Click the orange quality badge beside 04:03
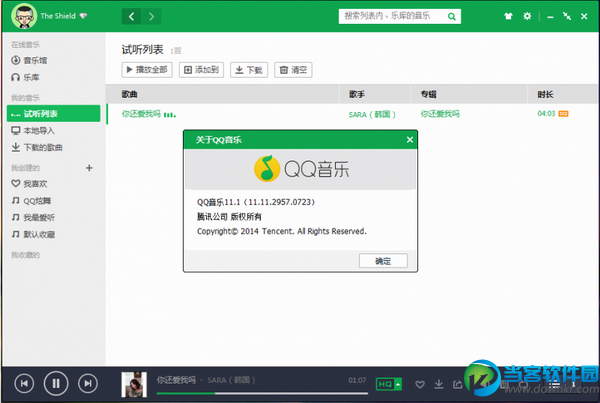 pyautogui.click(x=563, y=114)
